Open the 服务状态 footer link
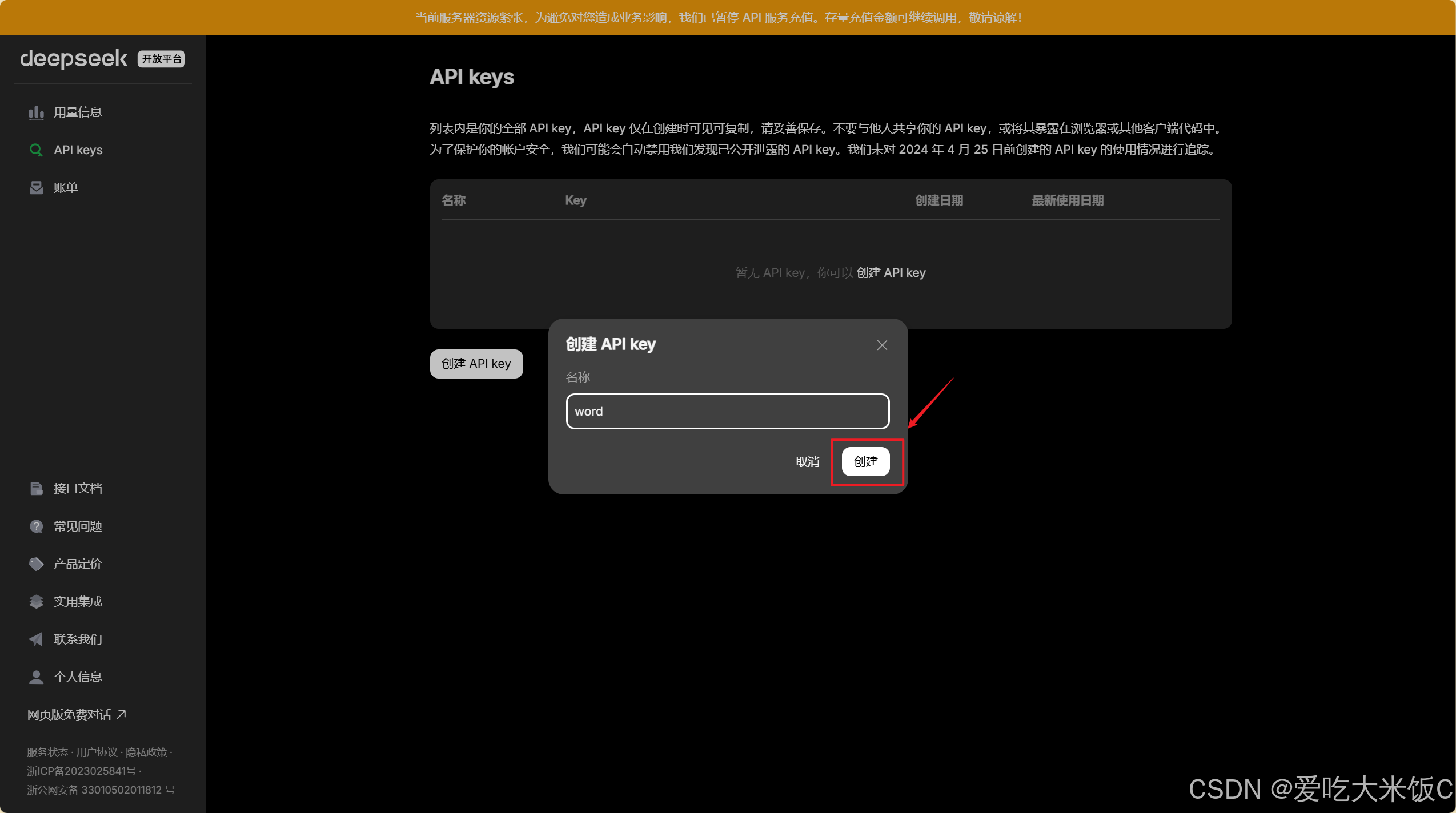This screenshot has height=813, width=1456. click(47, 752)
